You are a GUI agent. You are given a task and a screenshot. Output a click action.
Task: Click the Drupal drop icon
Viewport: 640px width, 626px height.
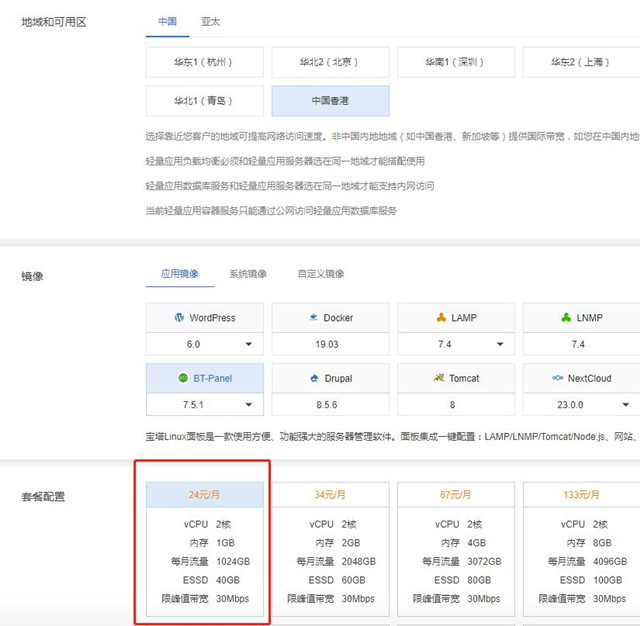tap(314, 378)
